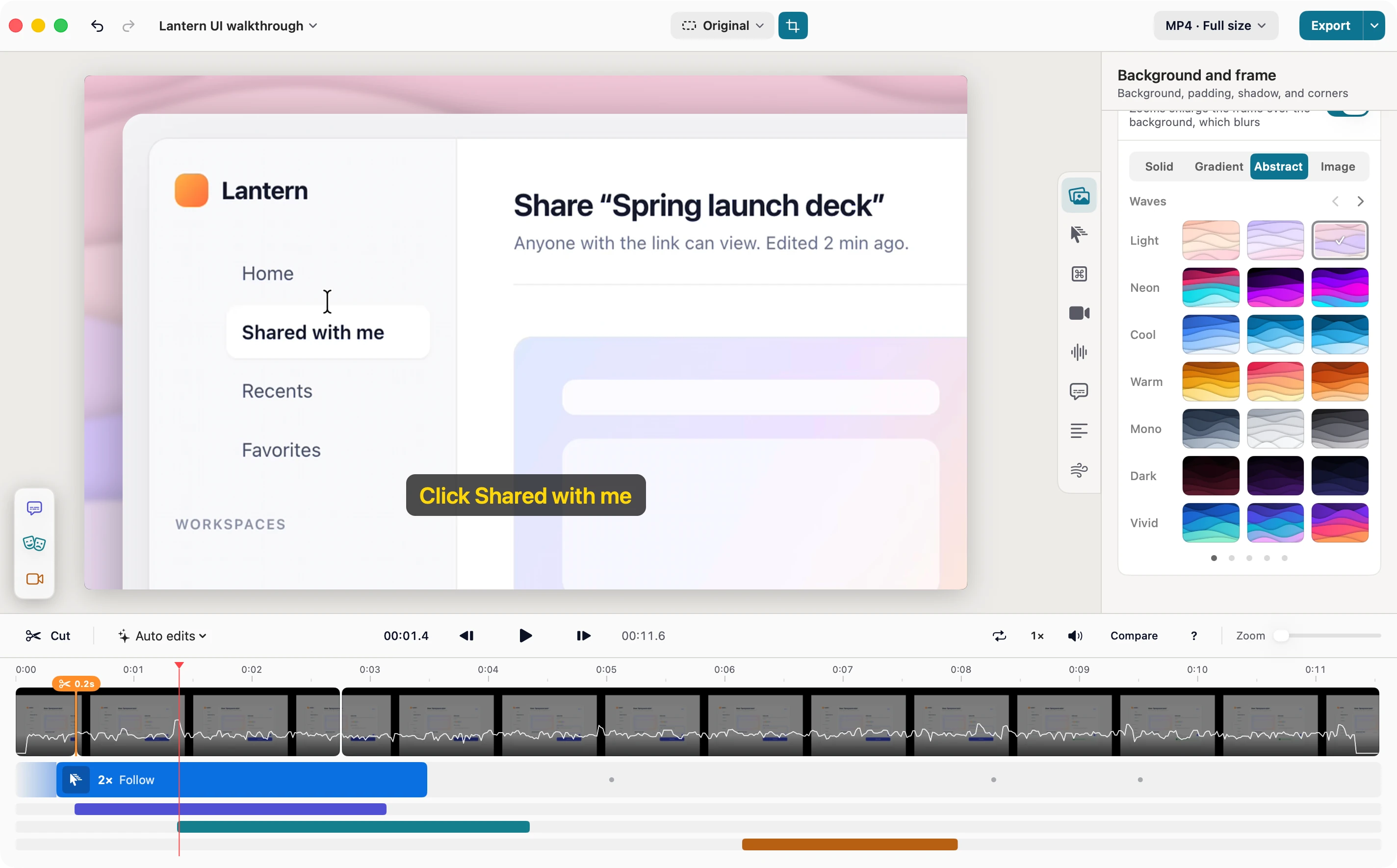The width and height of the screenshot is (1397, 868).
Task: Open the keyboard shortcuts panel icon
Action: (x=1078, y=274)
